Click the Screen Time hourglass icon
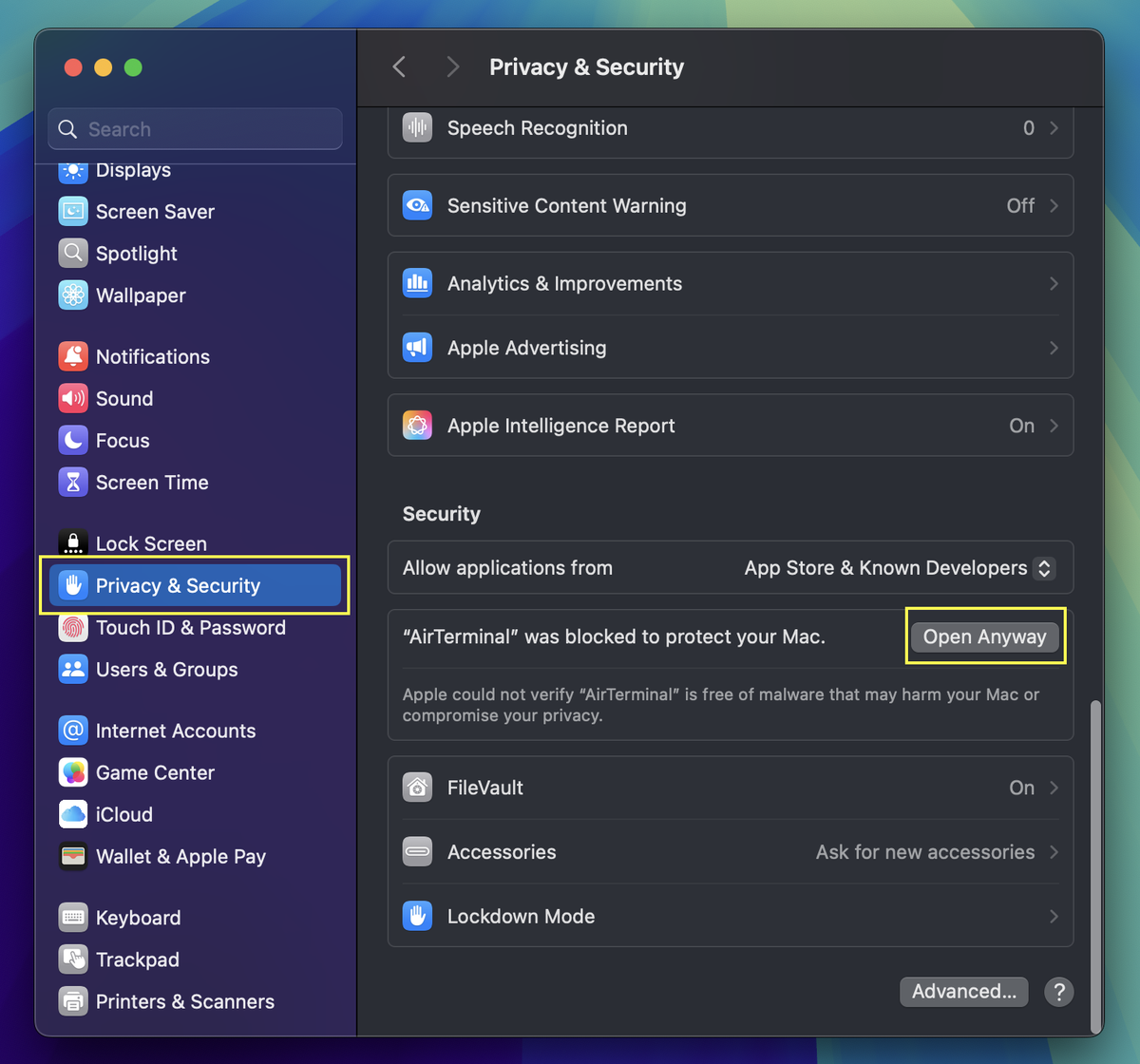Screen dimensions: 1140x1064 point(73,482)
